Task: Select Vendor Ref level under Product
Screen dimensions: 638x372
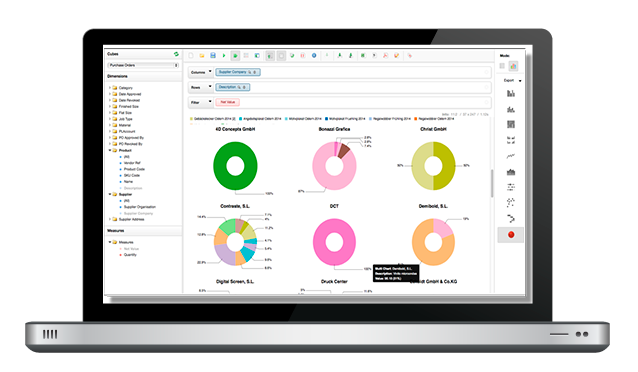Action: pos(132,163)
